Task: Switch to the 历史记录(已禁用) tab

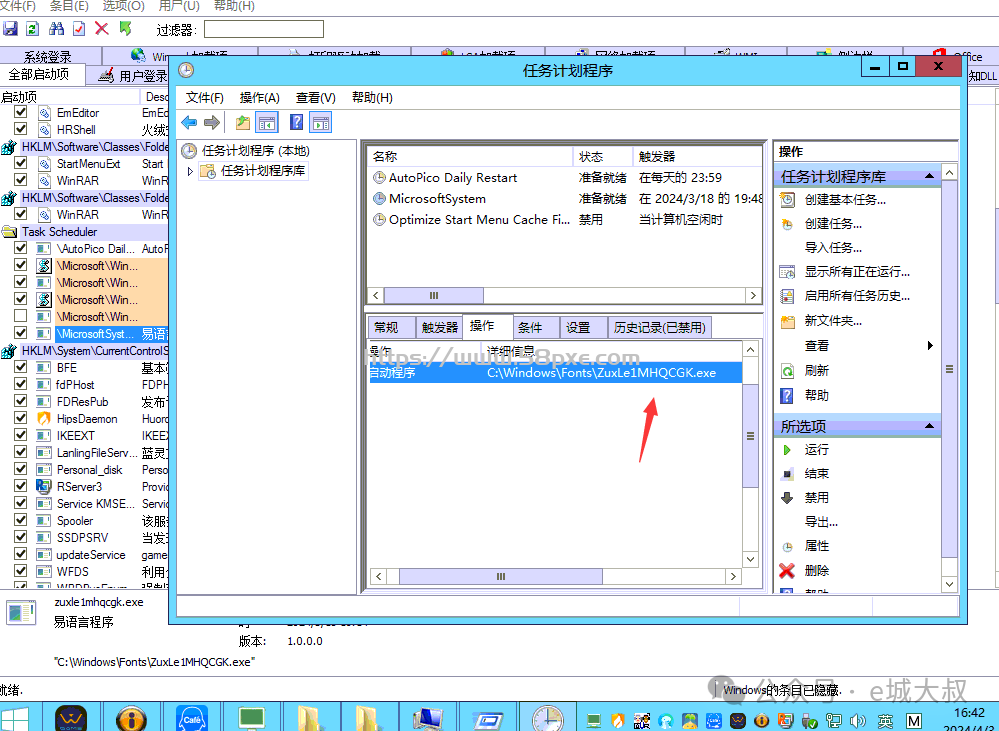Action: 659,328
